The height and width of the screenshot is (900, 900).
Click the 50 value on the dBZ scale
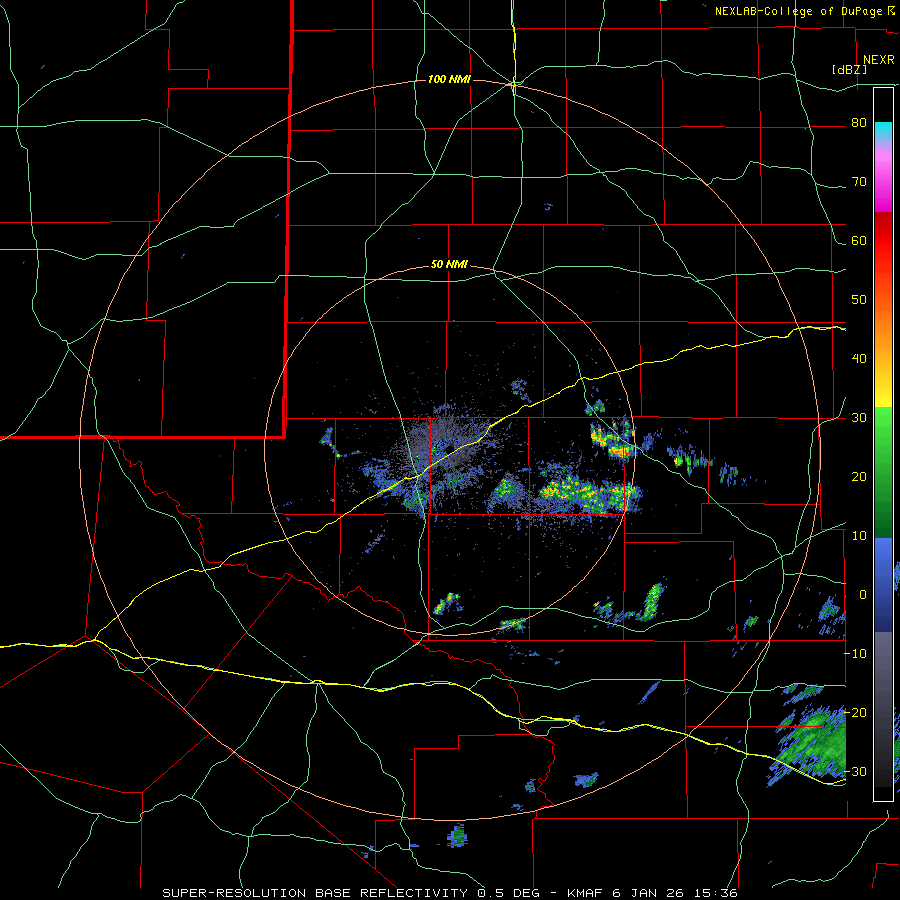coord(859,300)
